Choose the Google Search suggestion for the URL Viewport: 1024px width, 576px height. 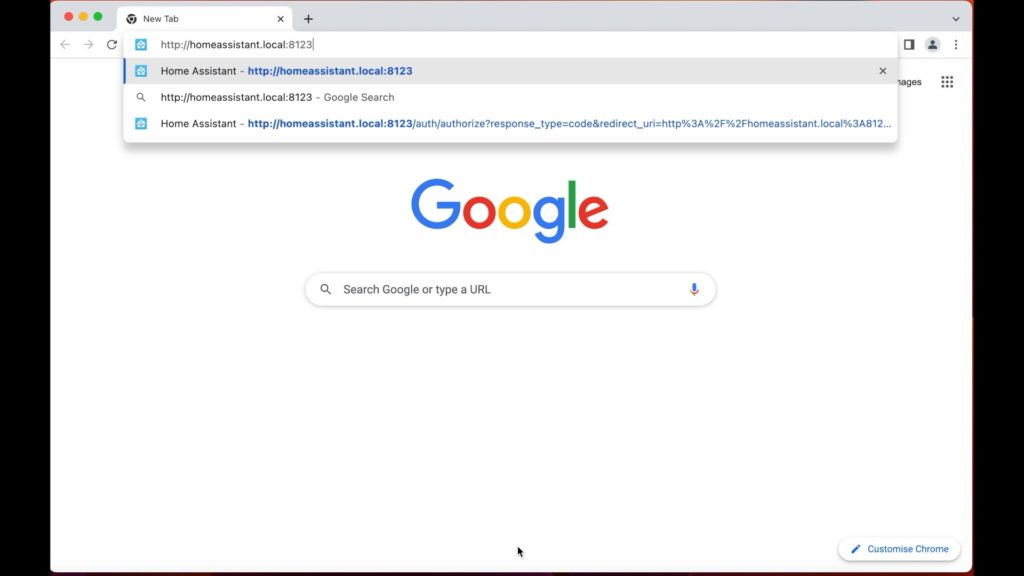pyautogui.click(x=509, y=97)
